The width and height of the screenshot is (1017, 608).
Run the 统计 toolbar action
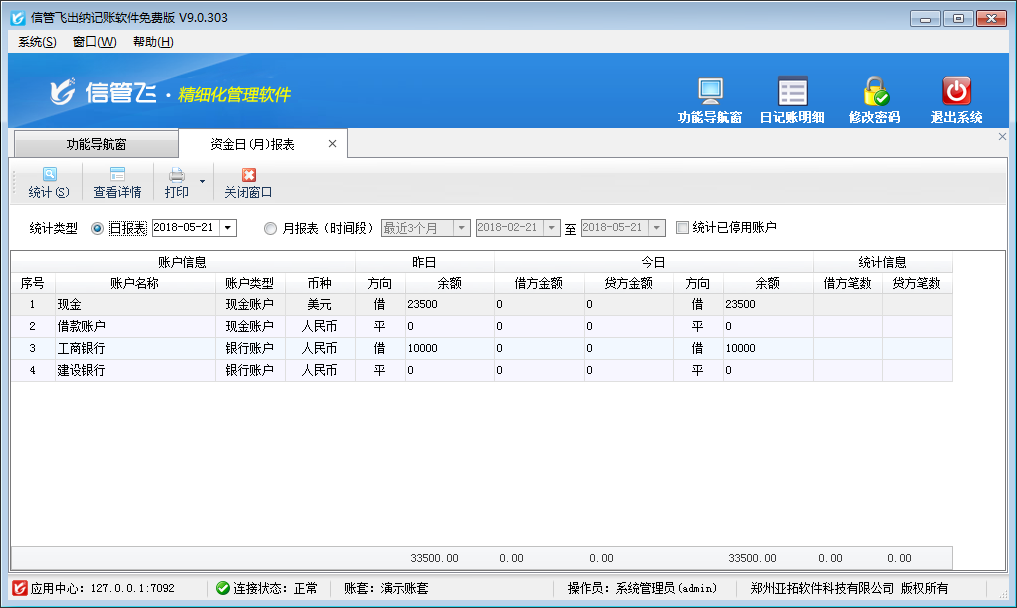click(49, 183)
